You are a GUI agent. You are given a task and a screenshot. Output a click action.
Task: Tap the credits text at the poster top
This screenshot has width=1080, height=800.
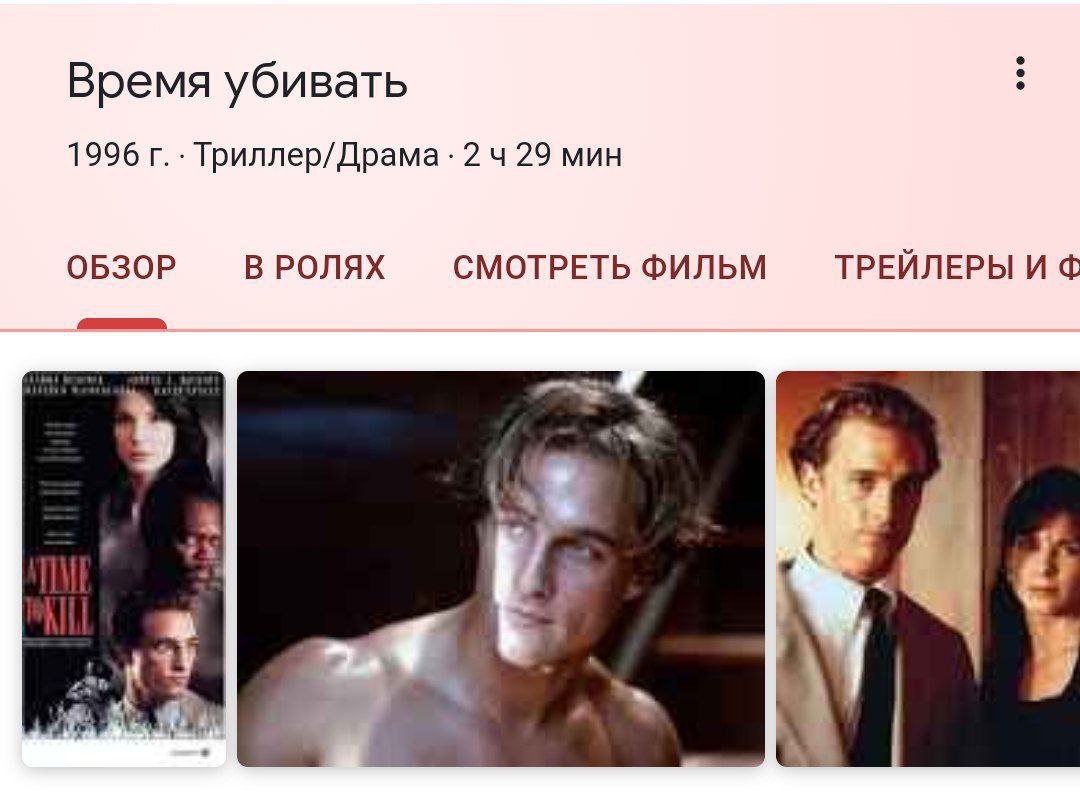pos(123,385)
